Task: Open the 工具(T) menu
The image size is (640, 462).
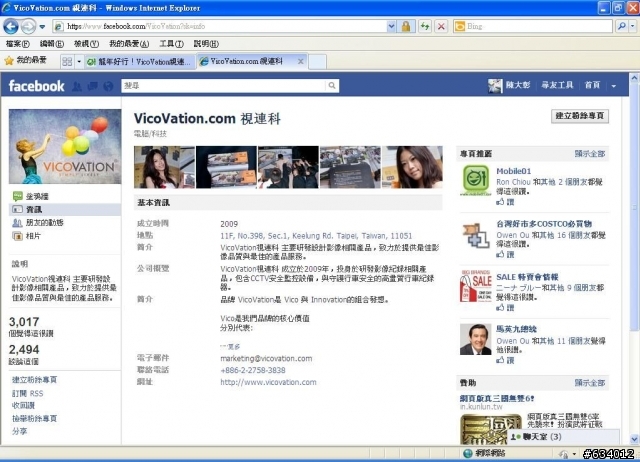Action: coord(171,44)
